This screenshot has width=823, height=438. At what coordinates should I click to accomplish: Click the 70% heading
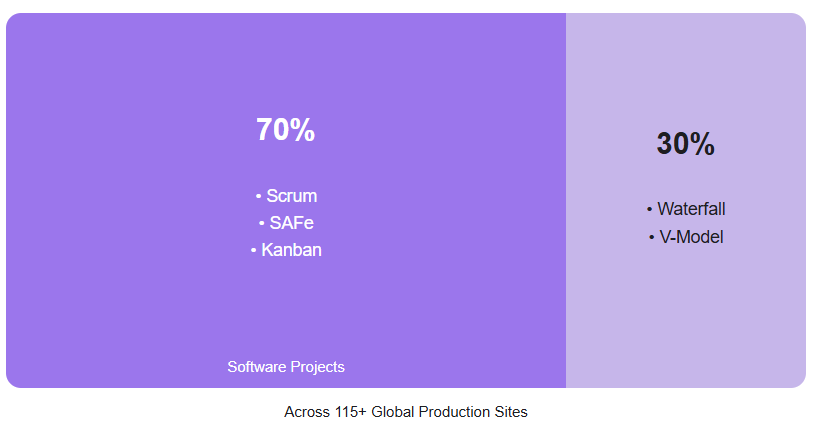click(286, 129)
